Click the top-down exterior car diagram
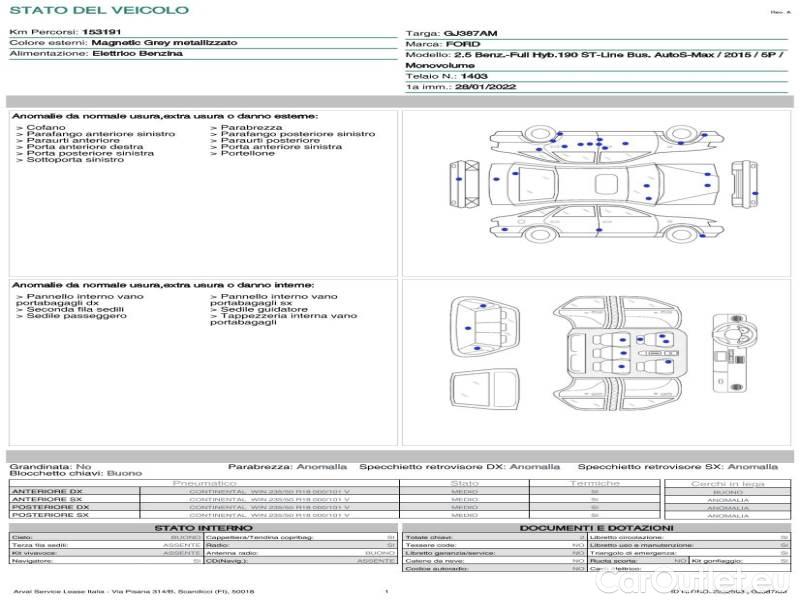 click(604, 182)
